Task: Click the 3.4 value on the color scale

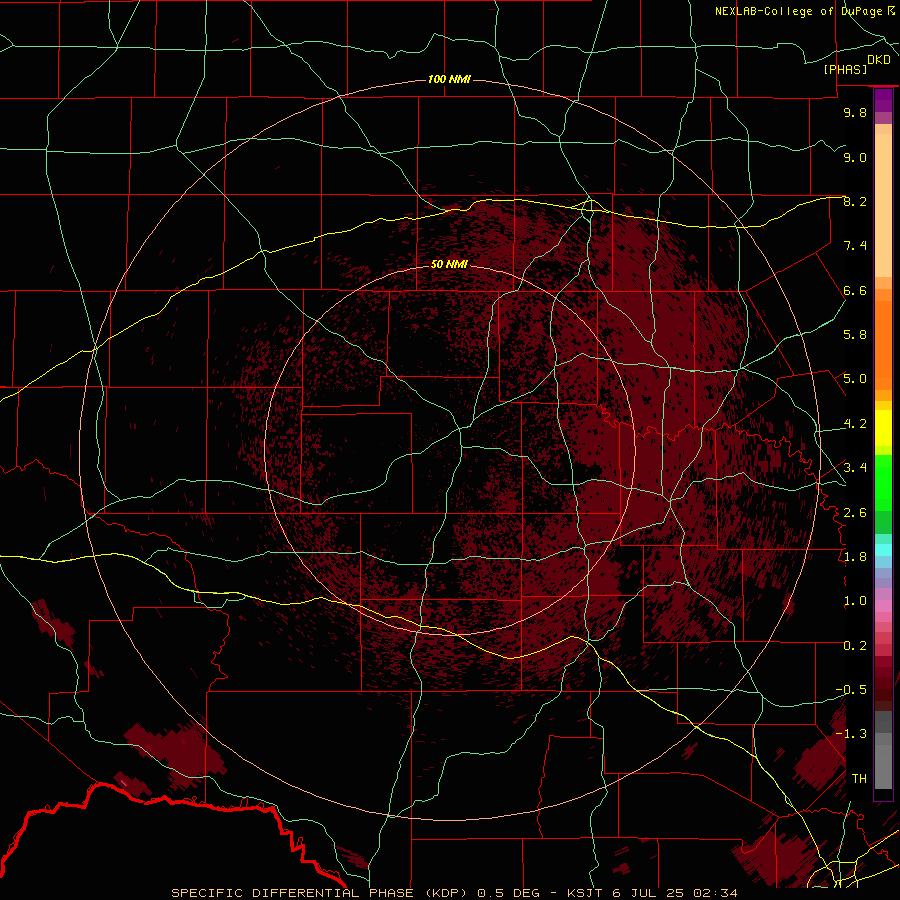Action: pos(855,468)
